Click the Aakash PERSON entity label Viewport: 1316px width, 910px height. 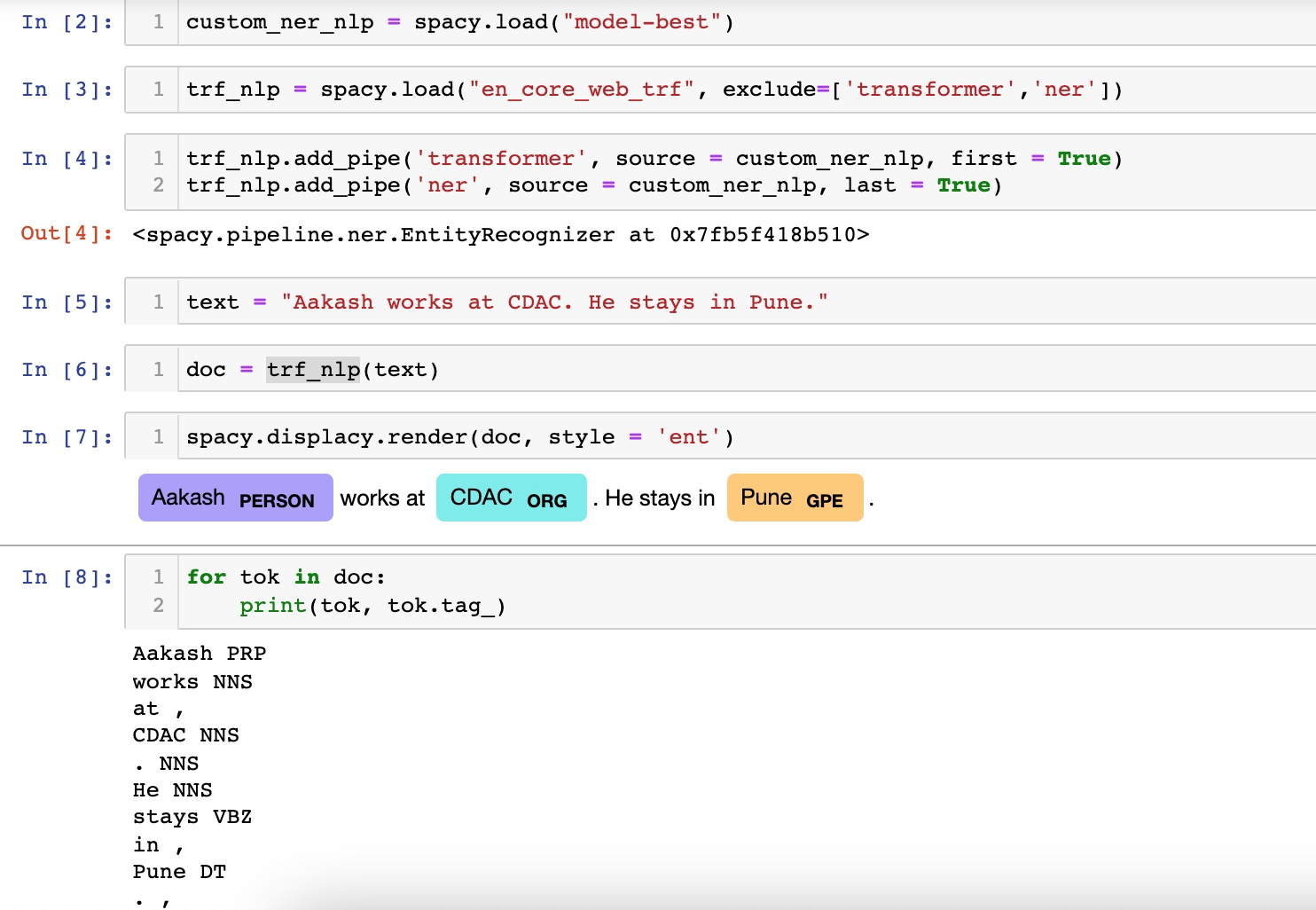click(235, 498)
